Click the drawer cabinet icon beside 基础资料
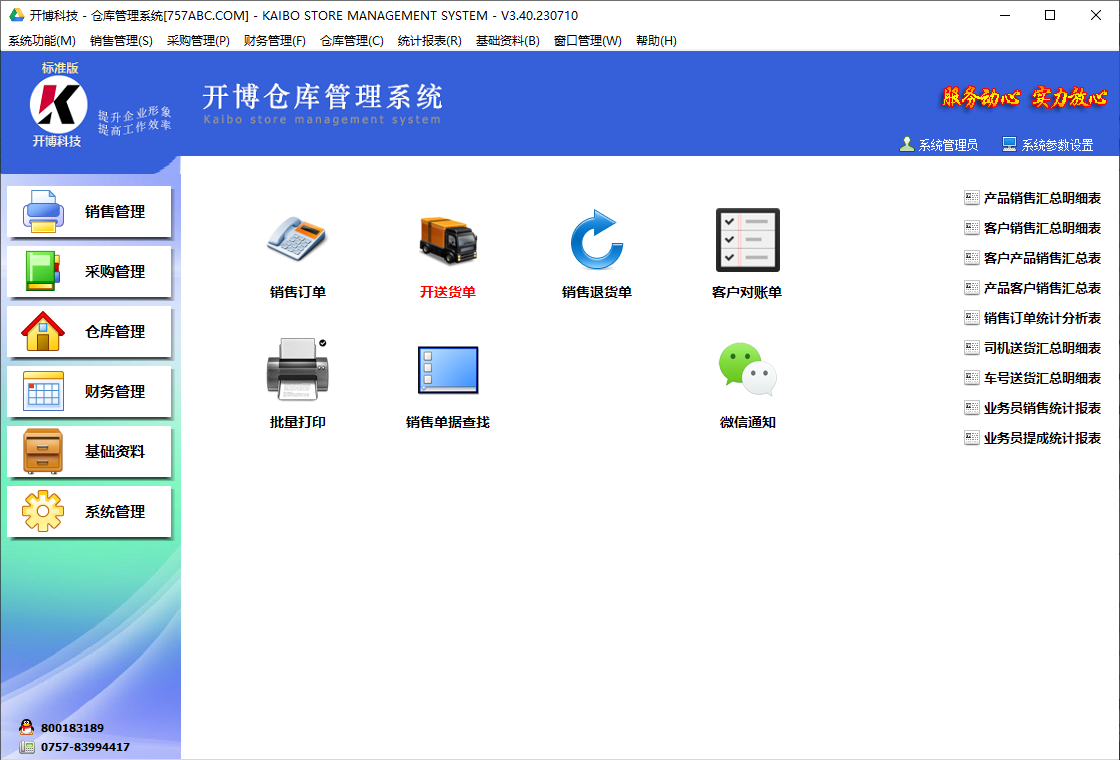The width and height of the screenshot is (1120, 760). coord(43,451)
